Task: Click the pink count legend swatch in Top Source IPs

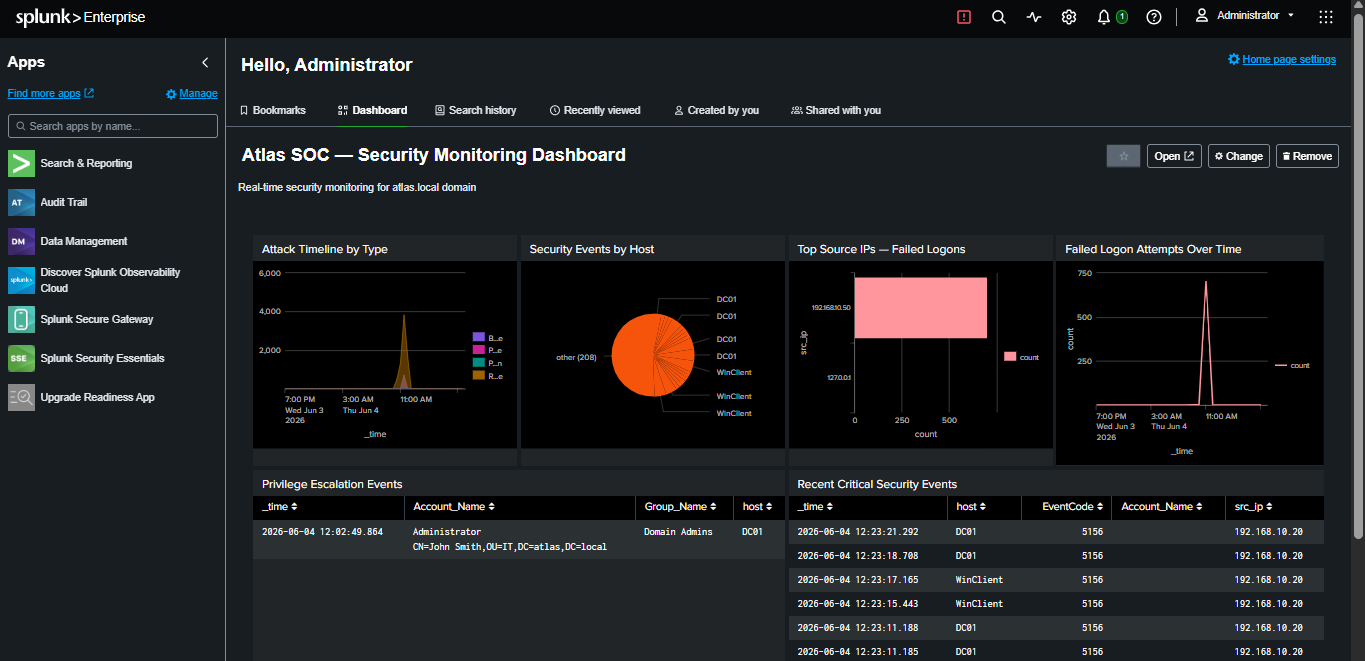Action: coord(1010,356)
